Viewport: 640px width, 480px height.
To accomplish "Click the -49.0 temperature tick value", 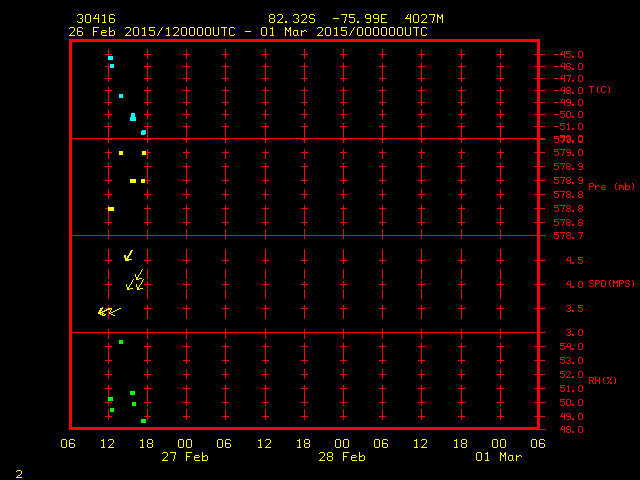I will tap(569, 102).
